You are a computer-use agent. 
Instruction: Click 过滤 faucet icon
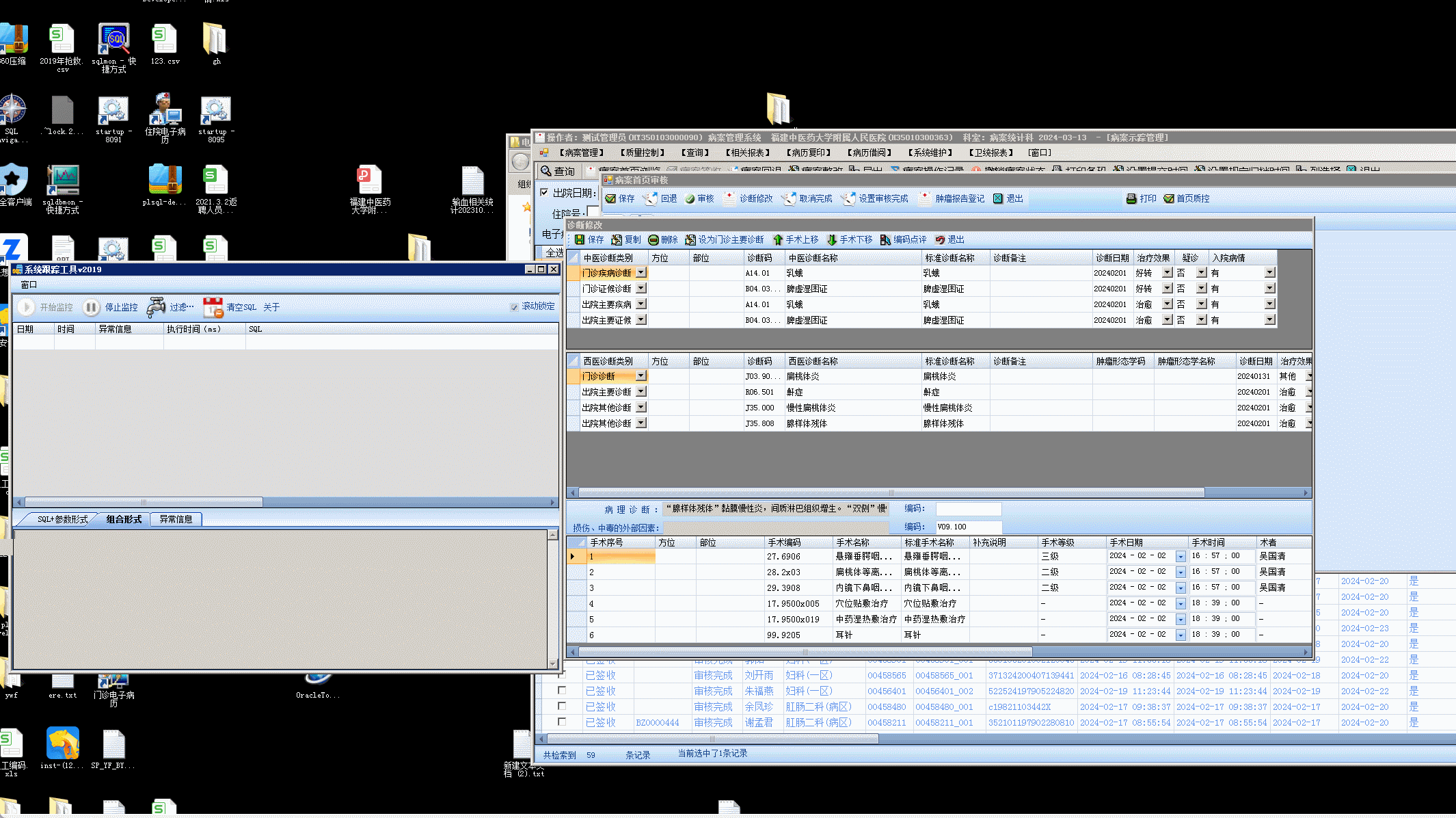pyautogui.click(x=157, y=308)
